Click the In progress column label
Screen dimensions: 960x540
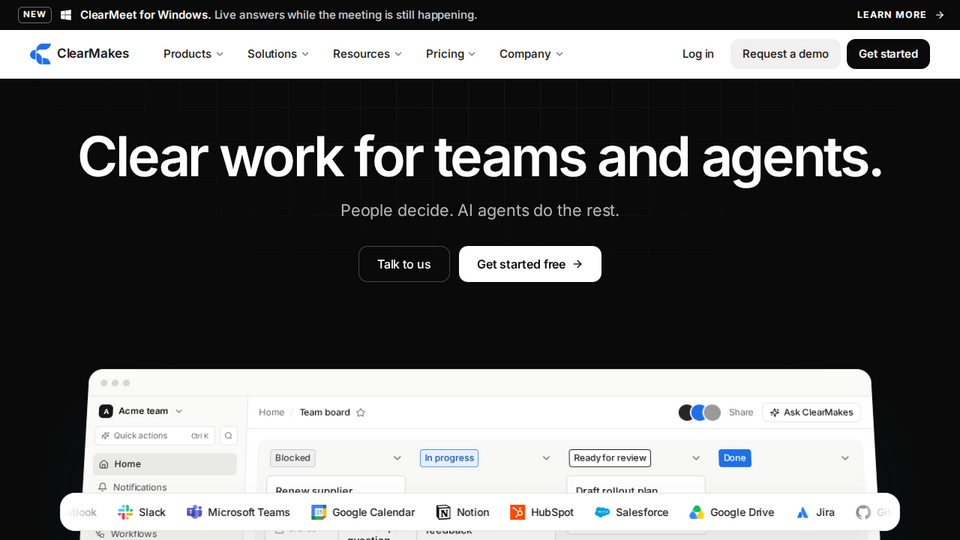pyautogui.click(x=449, y=458)
